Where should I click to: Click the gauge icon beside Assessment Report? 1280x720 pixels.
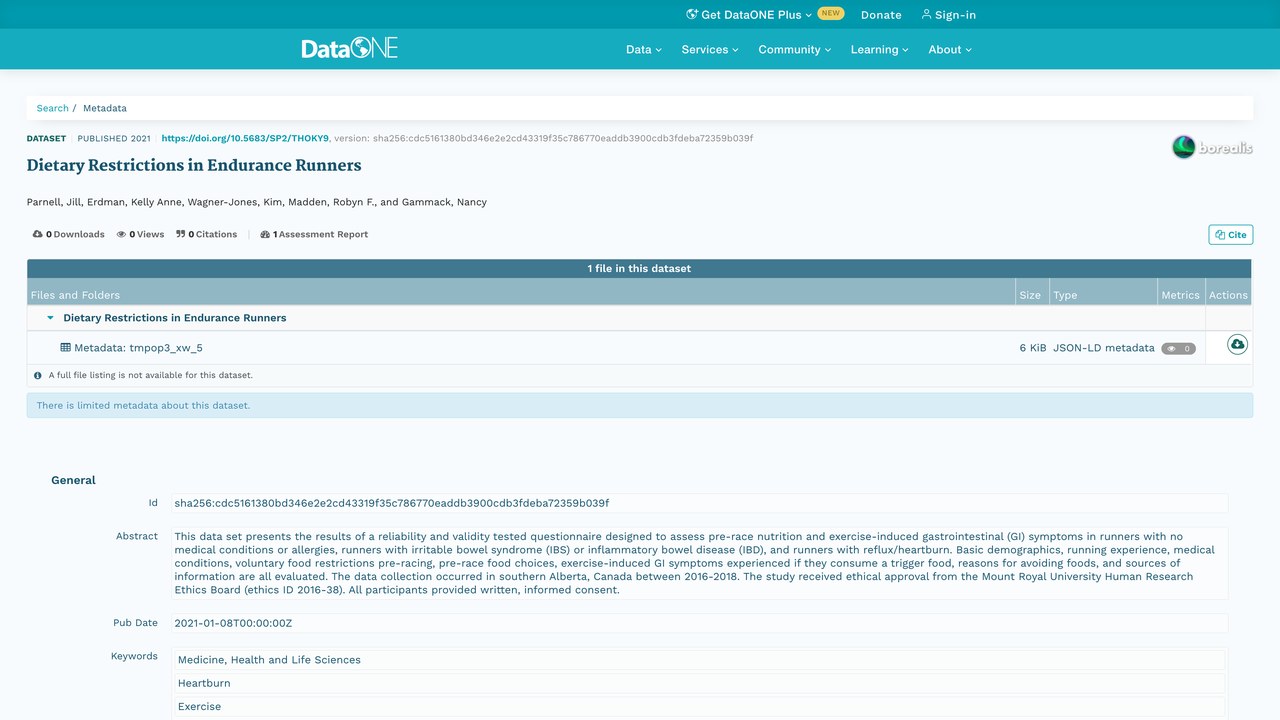point(265,234)
